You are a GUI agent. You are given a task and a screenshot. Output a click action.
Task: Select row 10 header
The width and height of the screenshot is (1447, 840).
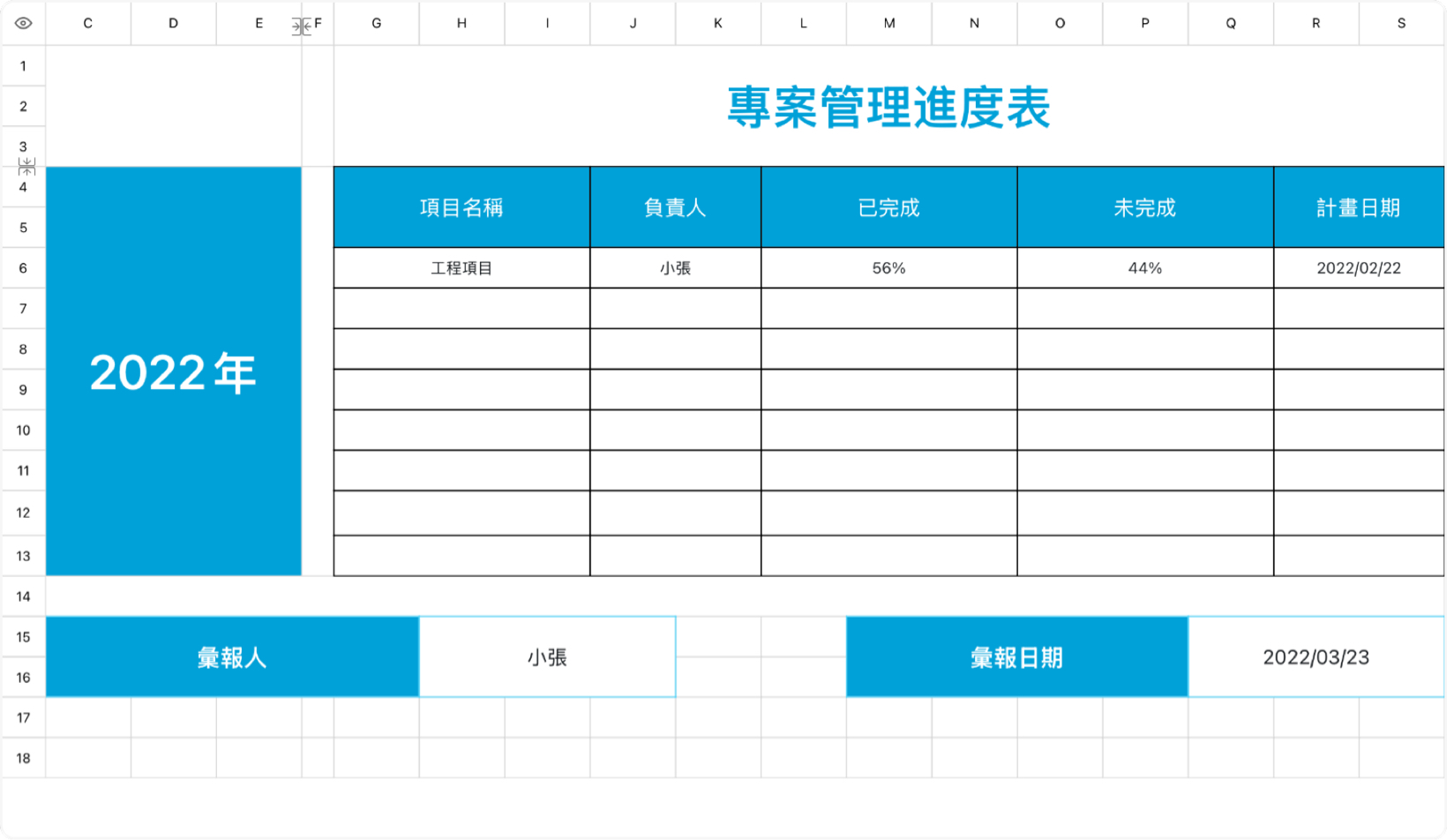pyautogui.click(x=23, y=431)
